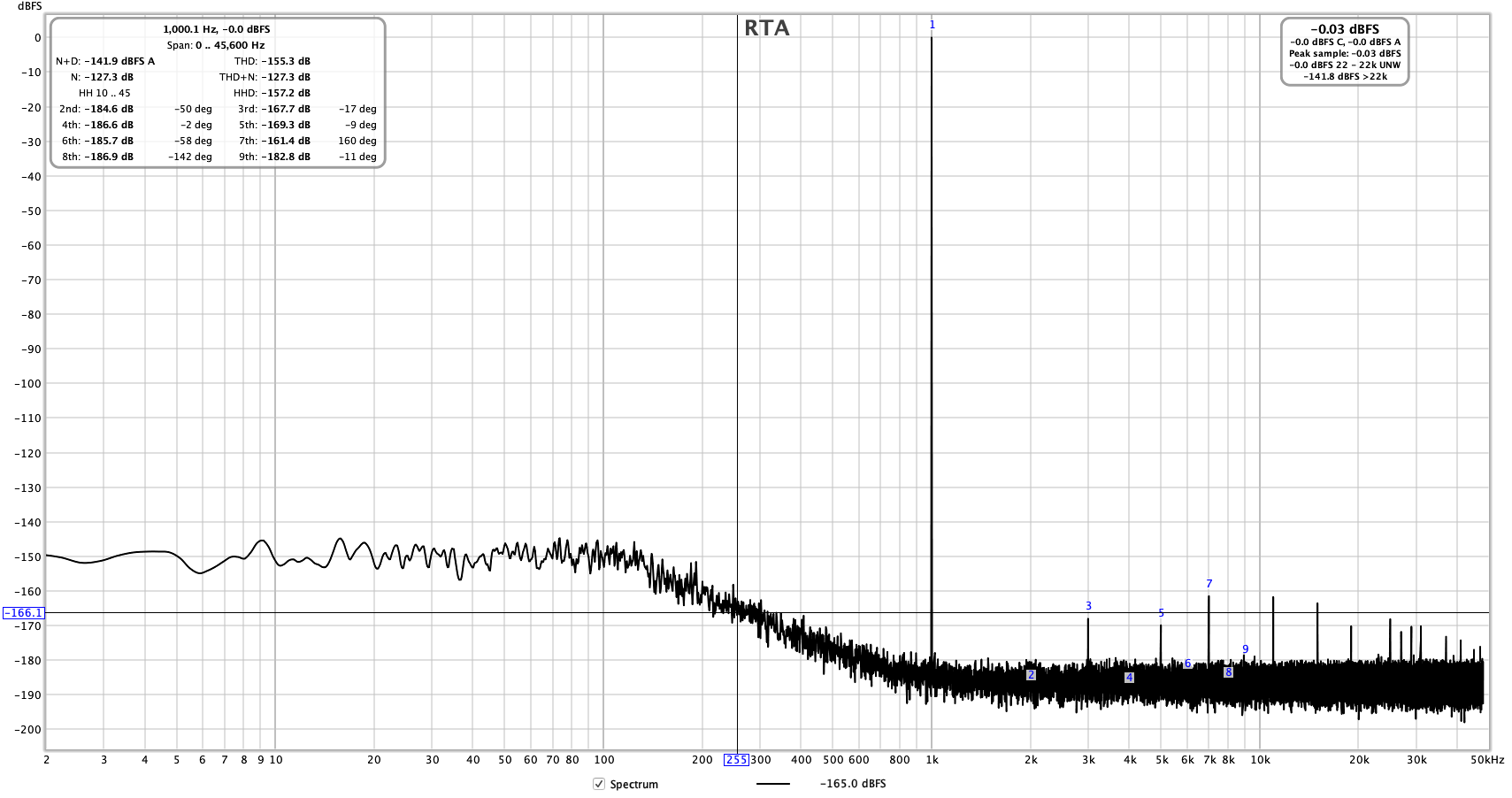Image resolution: width=1512 pixels, height=798 pixels.
Task: Click harmonic marker 4 near 4k
Action: click(x=1129, y=678)
